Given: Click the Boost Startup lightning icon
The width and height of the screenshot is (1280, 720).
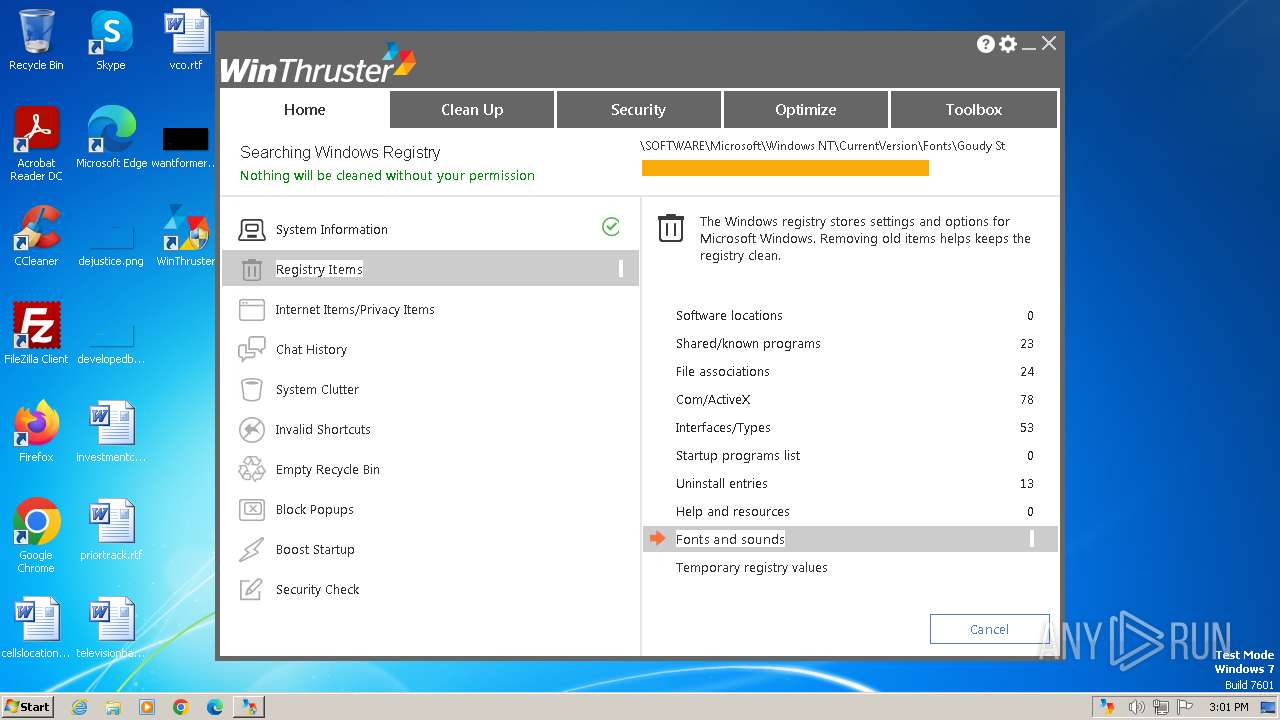Looking at the screenshot, I should [x=252, y=550].
